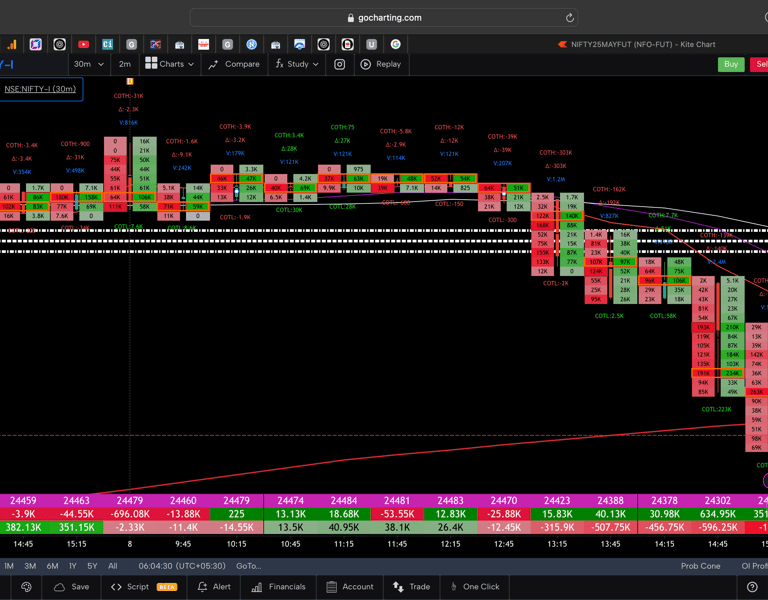
Task: Click the Compare line-chart icon
Action: click(213, 65)
